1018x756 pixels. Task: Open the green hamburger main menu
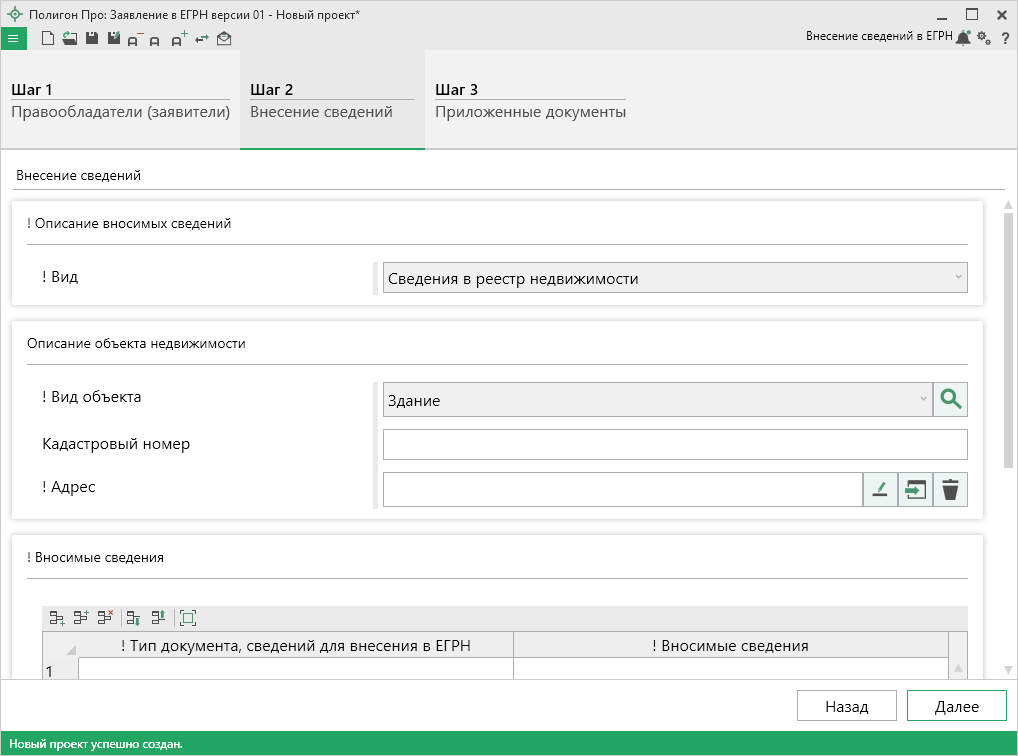tap(13, 39)
